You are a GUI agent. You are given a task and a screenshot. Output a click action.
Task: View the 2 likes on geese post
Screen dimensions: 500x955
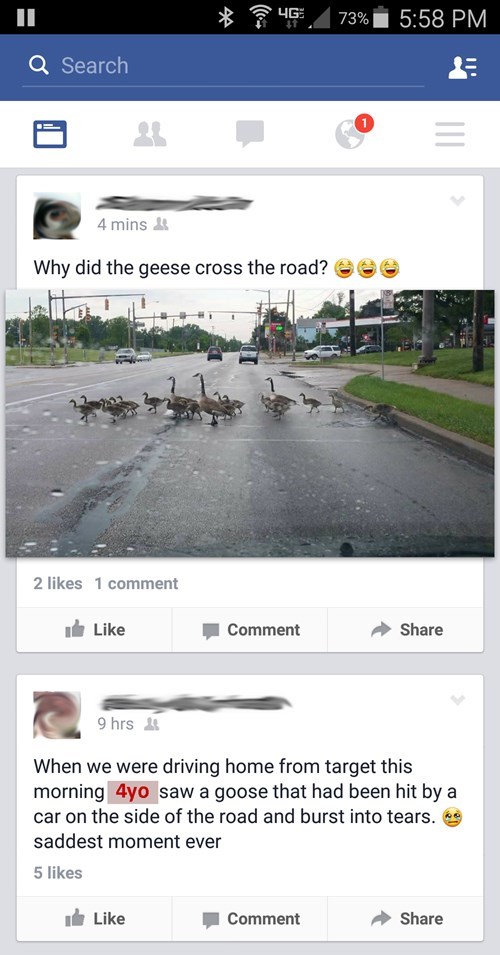coord(58,583)
